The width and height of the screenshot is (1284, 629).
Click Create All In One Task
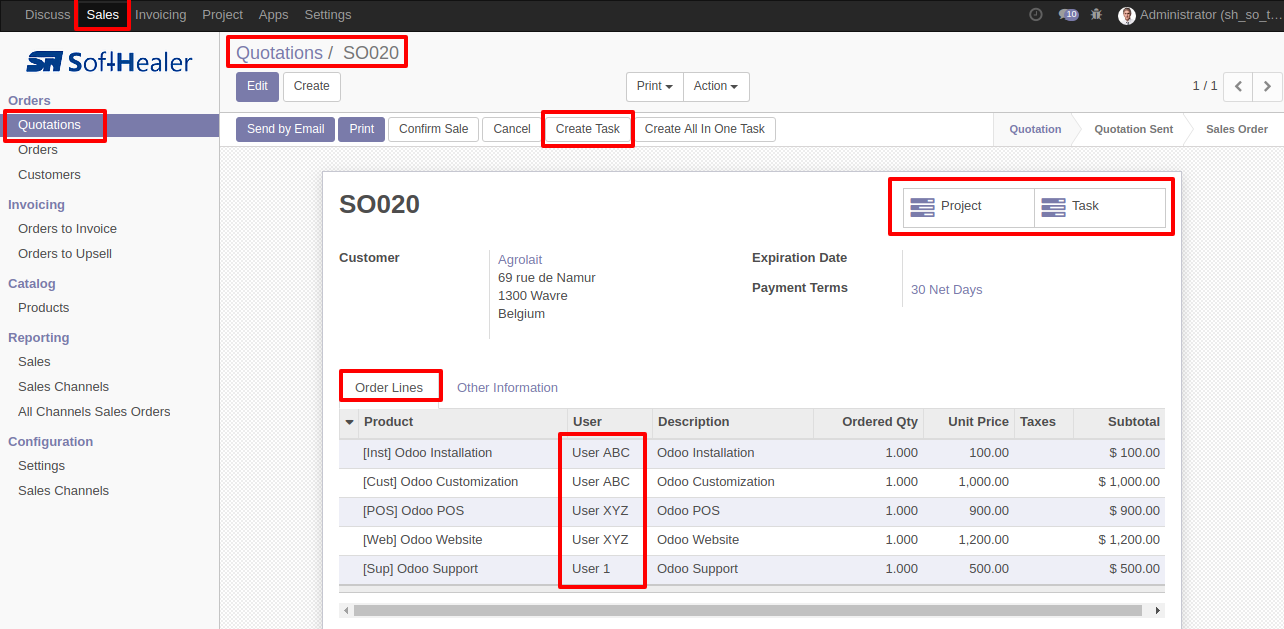[x=705, y=129]
